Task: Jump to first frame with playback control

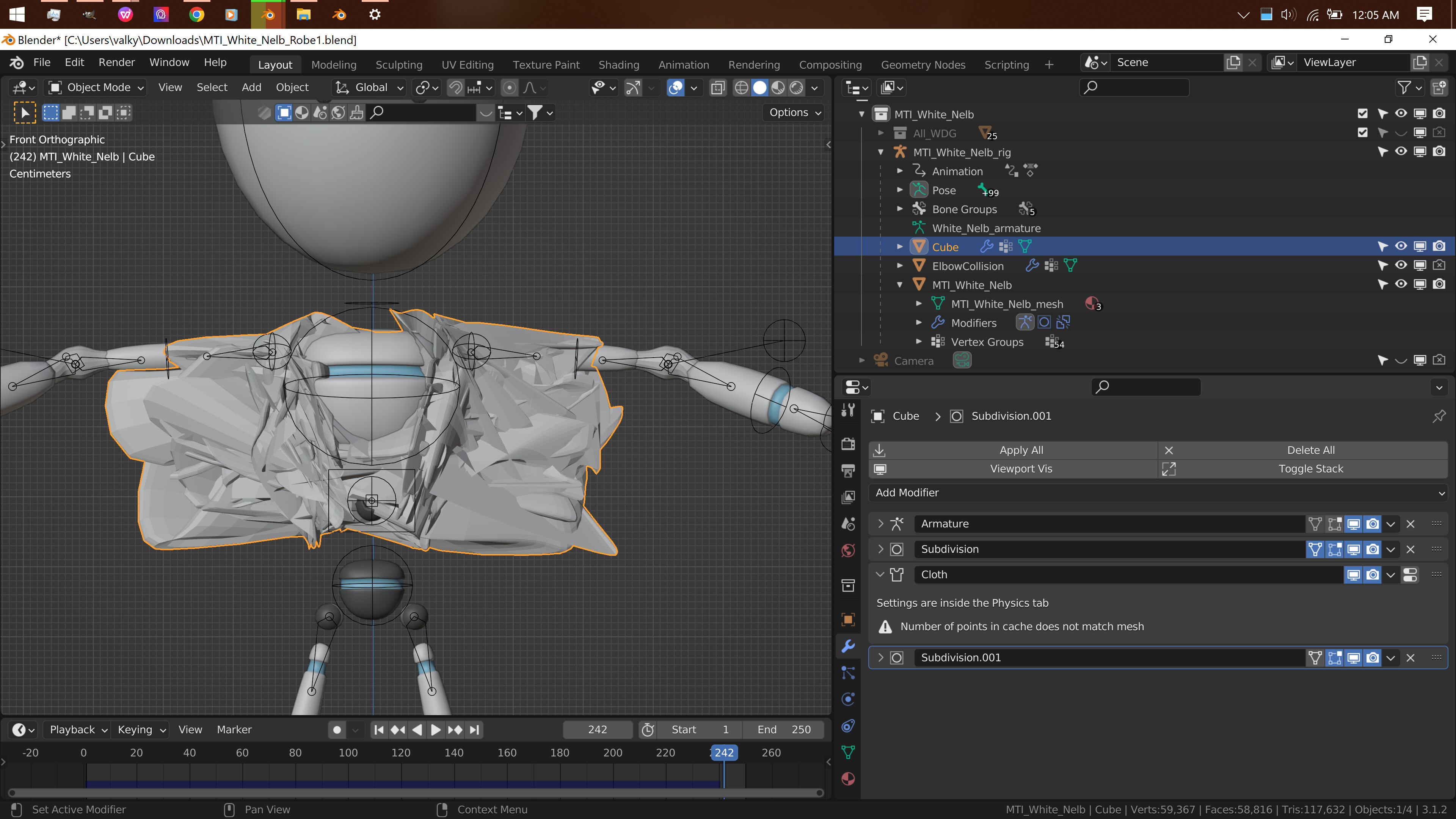Action: [379, 730]
